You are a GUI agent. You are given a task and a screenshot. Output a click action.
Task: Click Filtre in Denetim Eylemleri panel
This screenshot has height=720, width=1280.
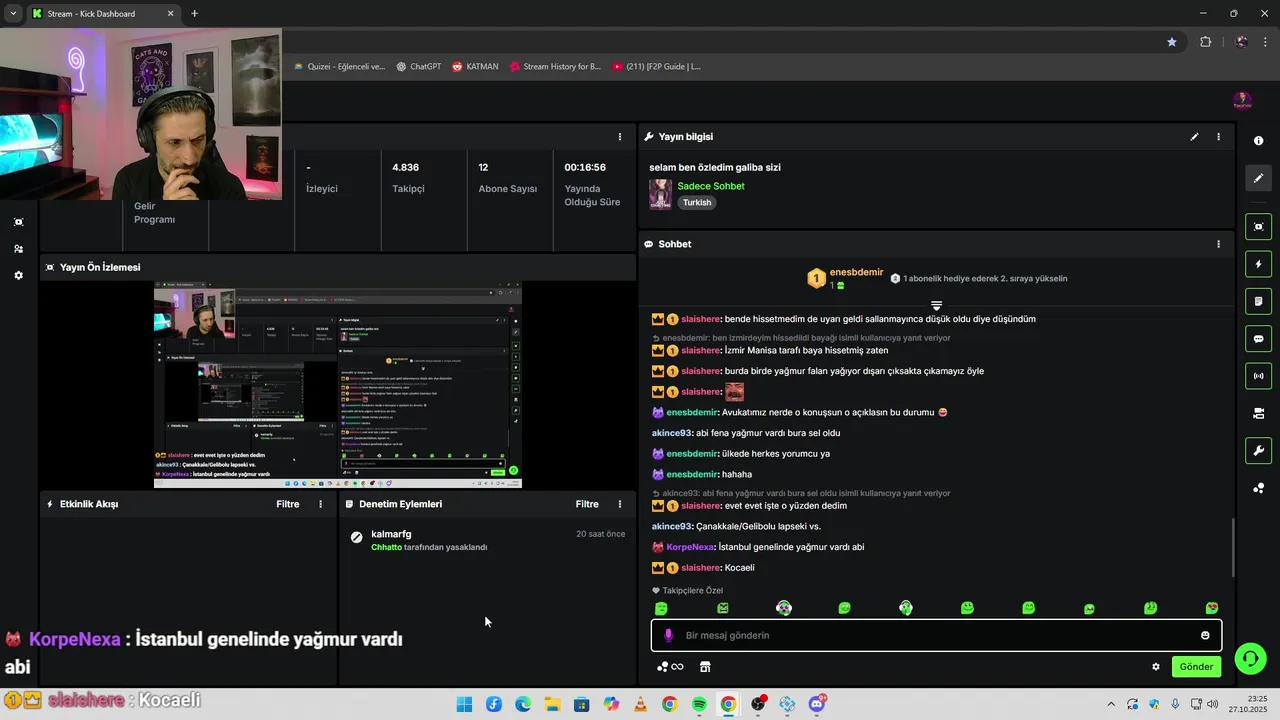tap(587, 504)
